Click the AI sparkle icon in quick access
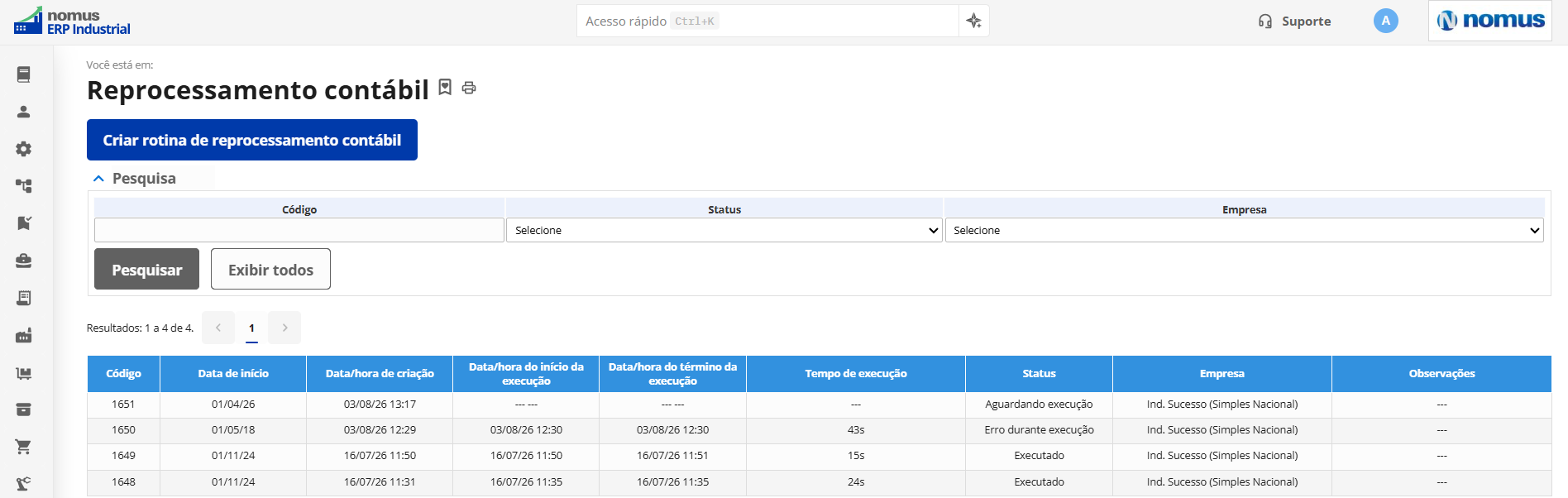1568x498 pixels. 974,21
